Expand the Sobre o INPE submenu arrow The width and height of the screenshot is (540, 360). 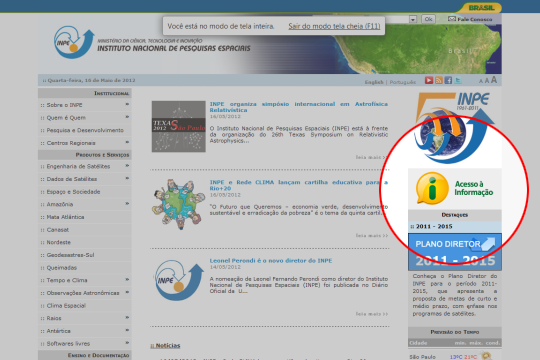127,104
